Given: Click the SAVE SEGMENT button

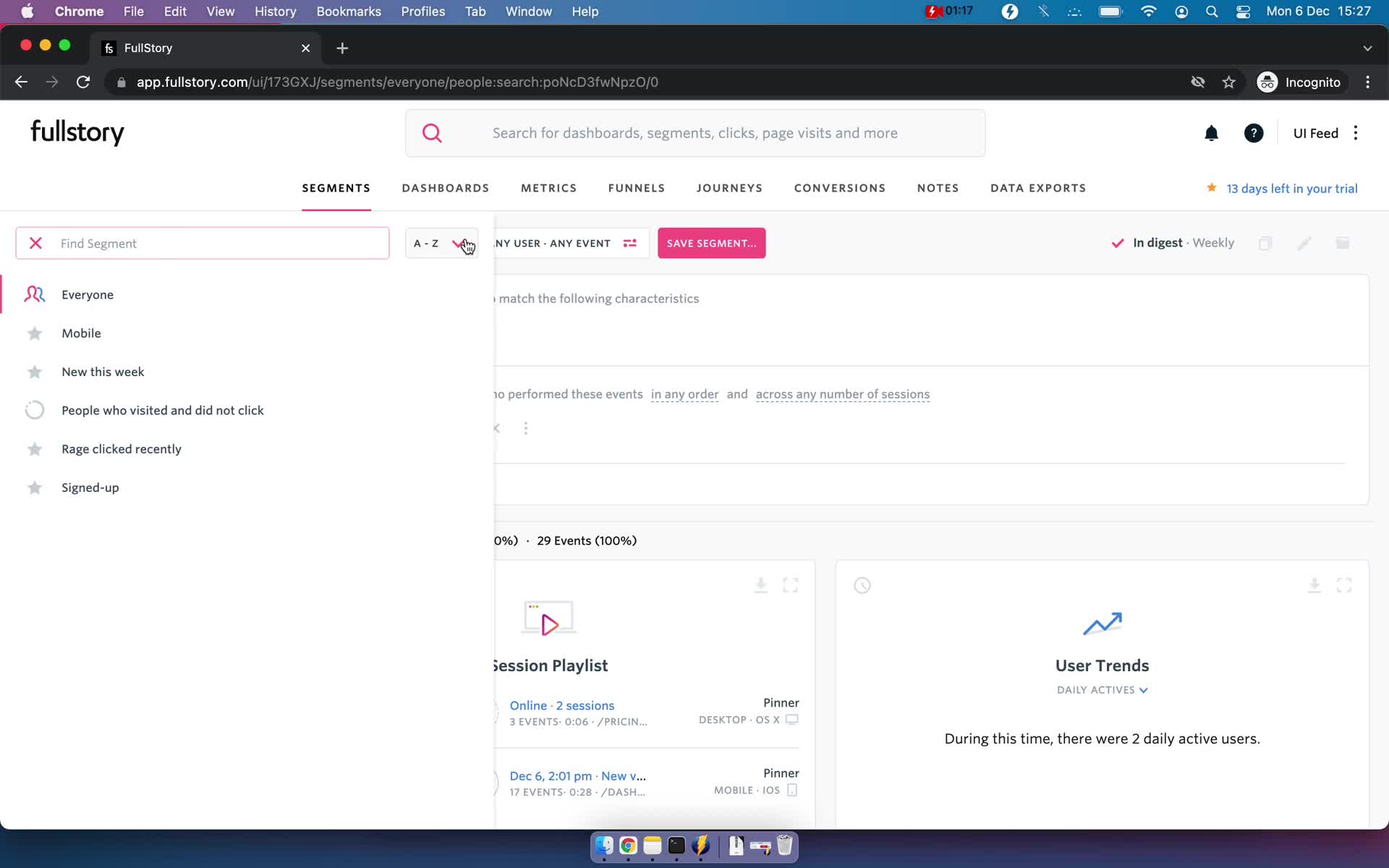Looking at the screenshot, I should click(711, 243).
